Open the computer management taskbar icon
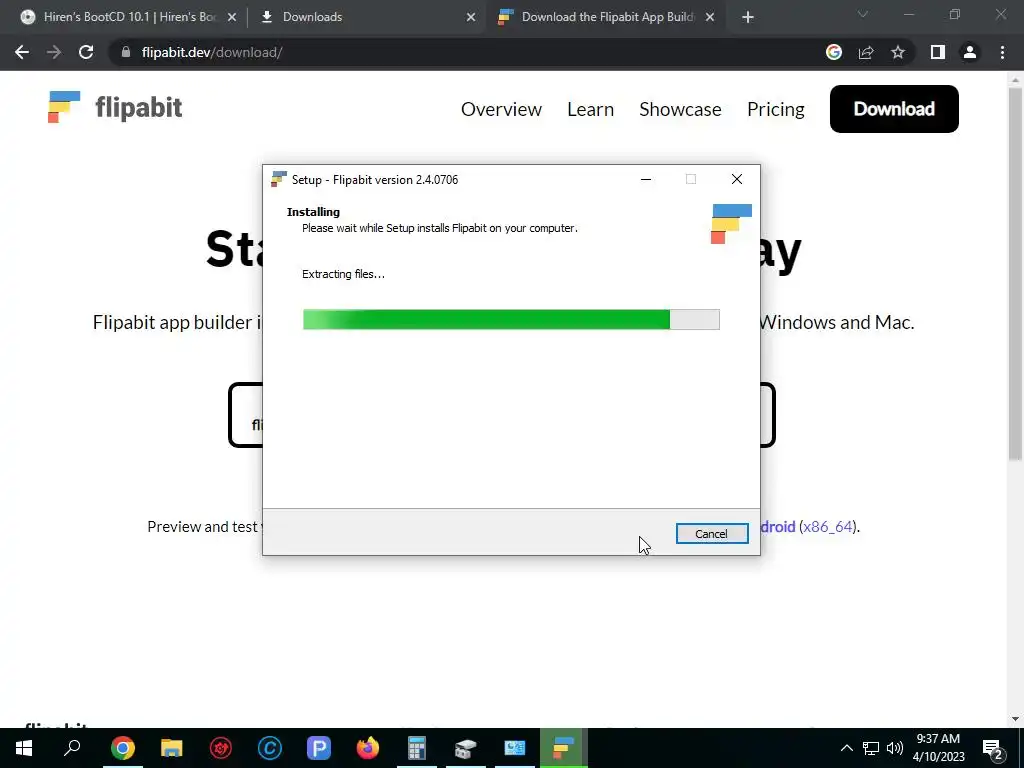This screenshot has height=768, width=1024. [x=515, y=748]
